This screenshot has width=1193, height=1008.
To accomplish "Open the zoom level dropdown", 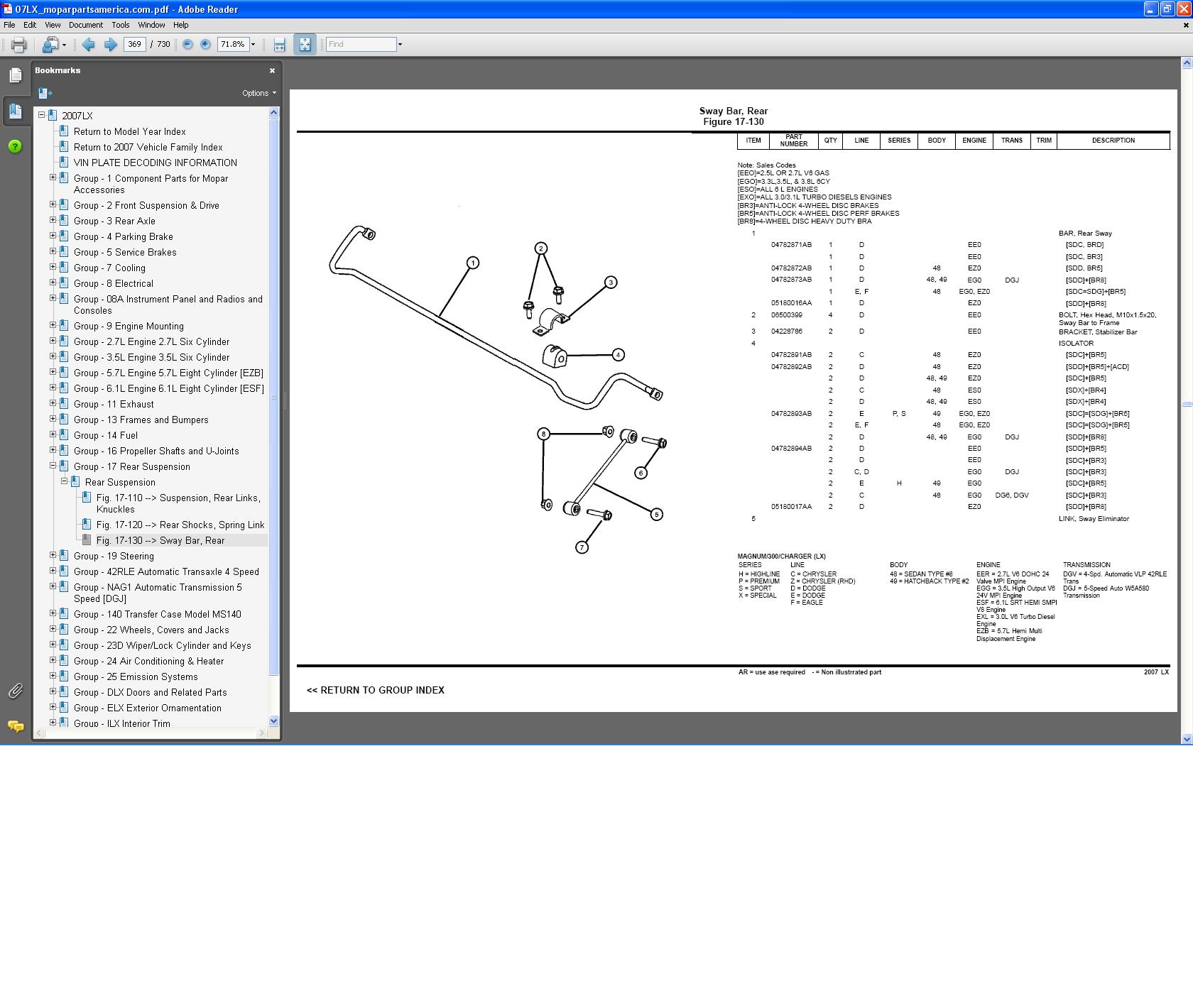I will pyautogui.click(x=252, y=44).
